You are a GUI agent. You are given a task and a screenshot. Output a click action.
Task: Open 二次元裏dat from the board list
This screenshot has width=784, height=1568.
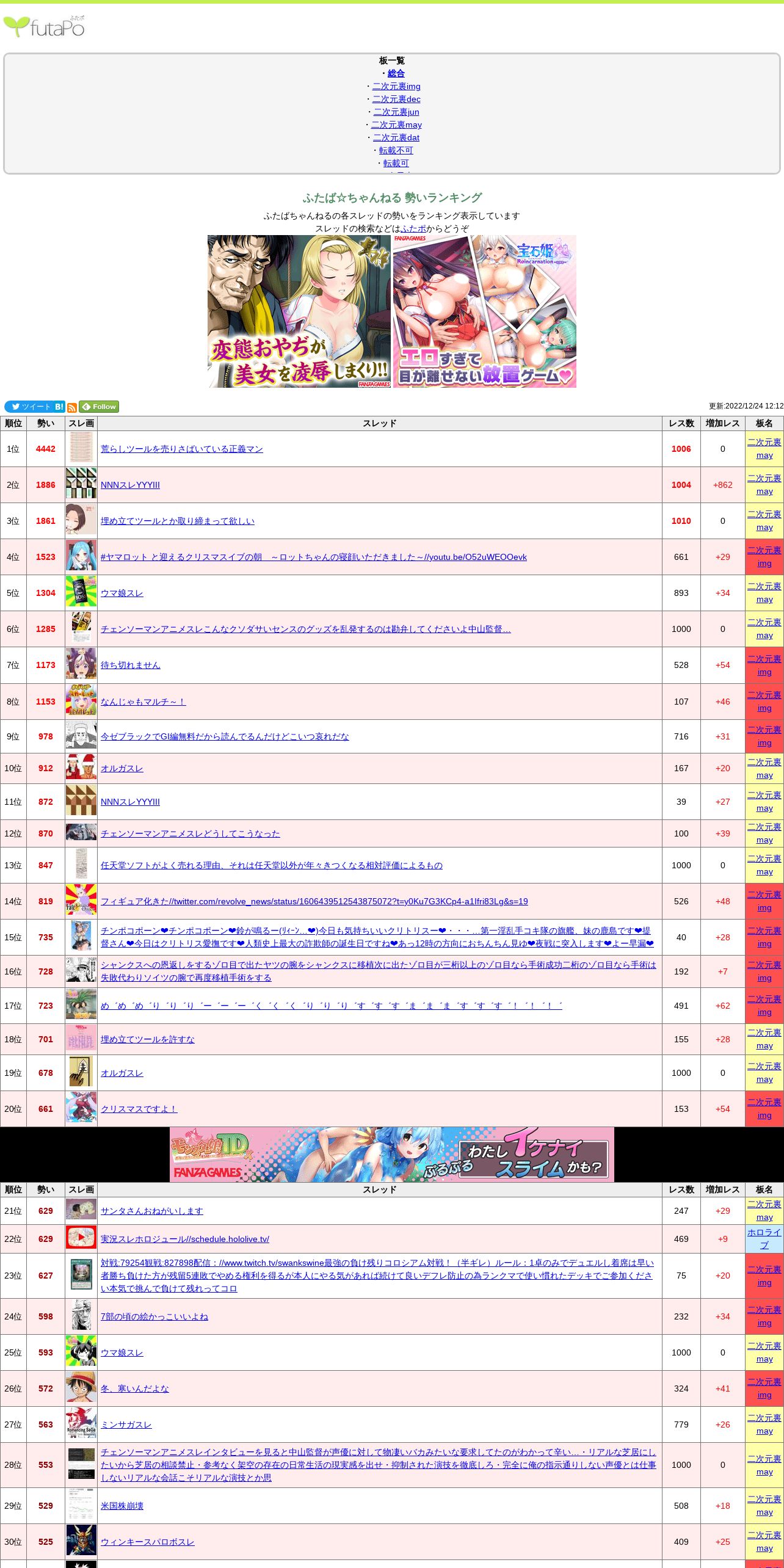coord(396,137)
